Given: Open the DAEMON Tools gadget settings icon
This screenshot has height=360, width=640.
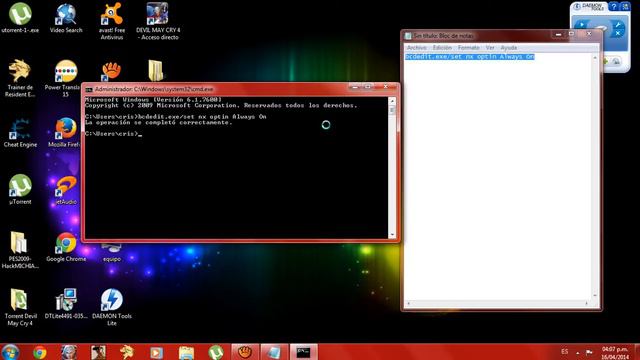Looking at the screenshot, I should [x=625, y=7].
